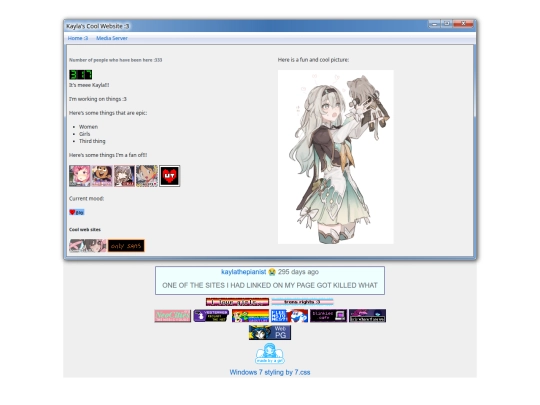The image size is (540, 405).
Task: Click the 'Third thing' list item
Action: (92, 141)
